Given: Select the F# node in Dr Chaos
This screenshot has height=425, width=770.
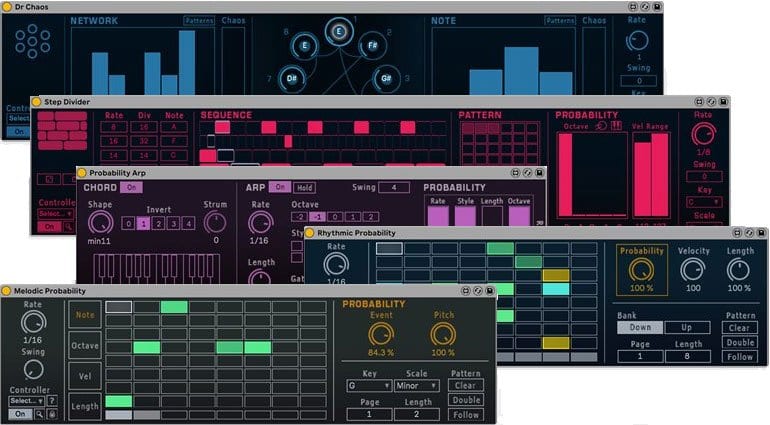Looking at the screenshot, I should pos(372,46).
